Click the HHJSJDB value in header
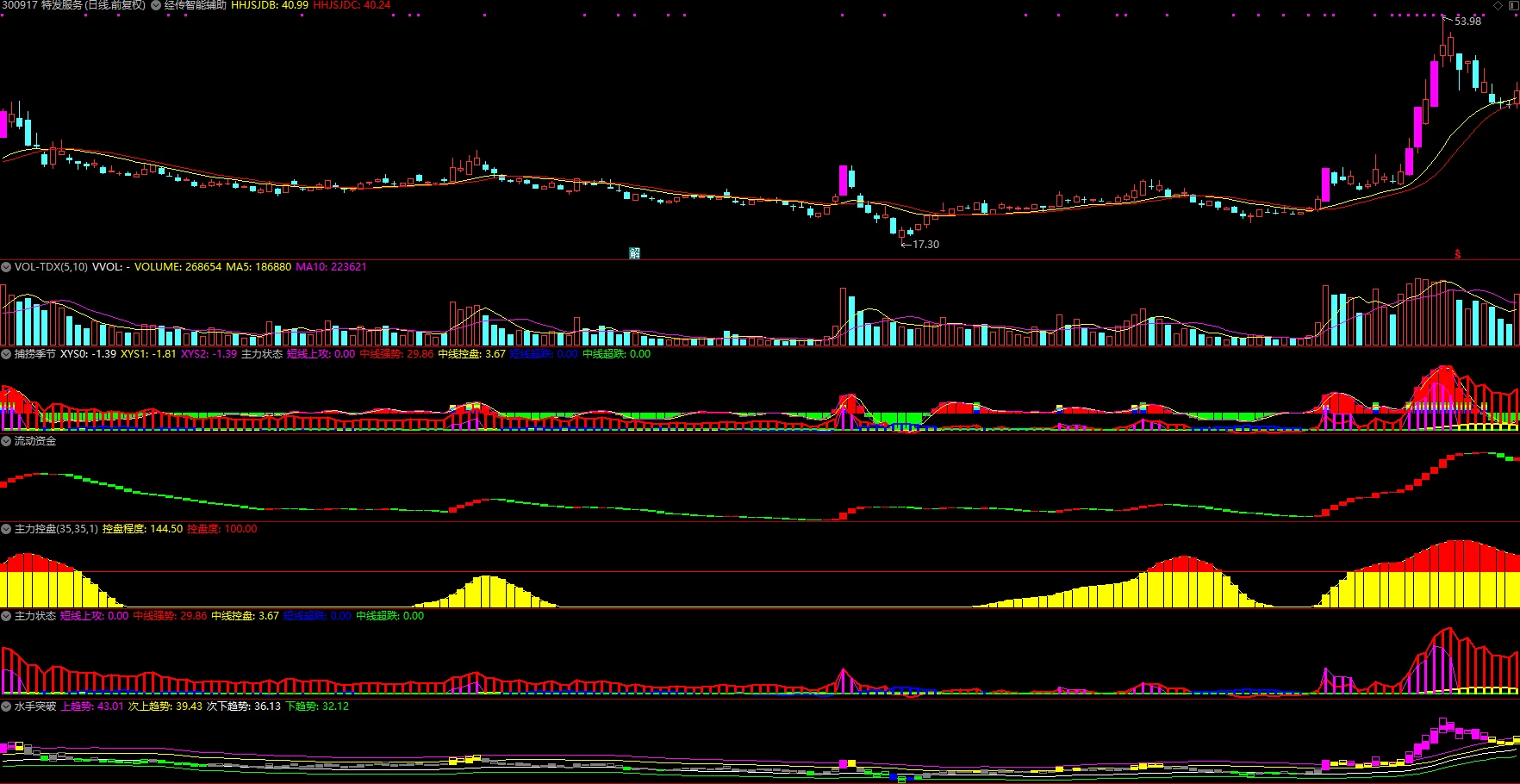This screenshot has width=1520, height=784. (270, 5)
